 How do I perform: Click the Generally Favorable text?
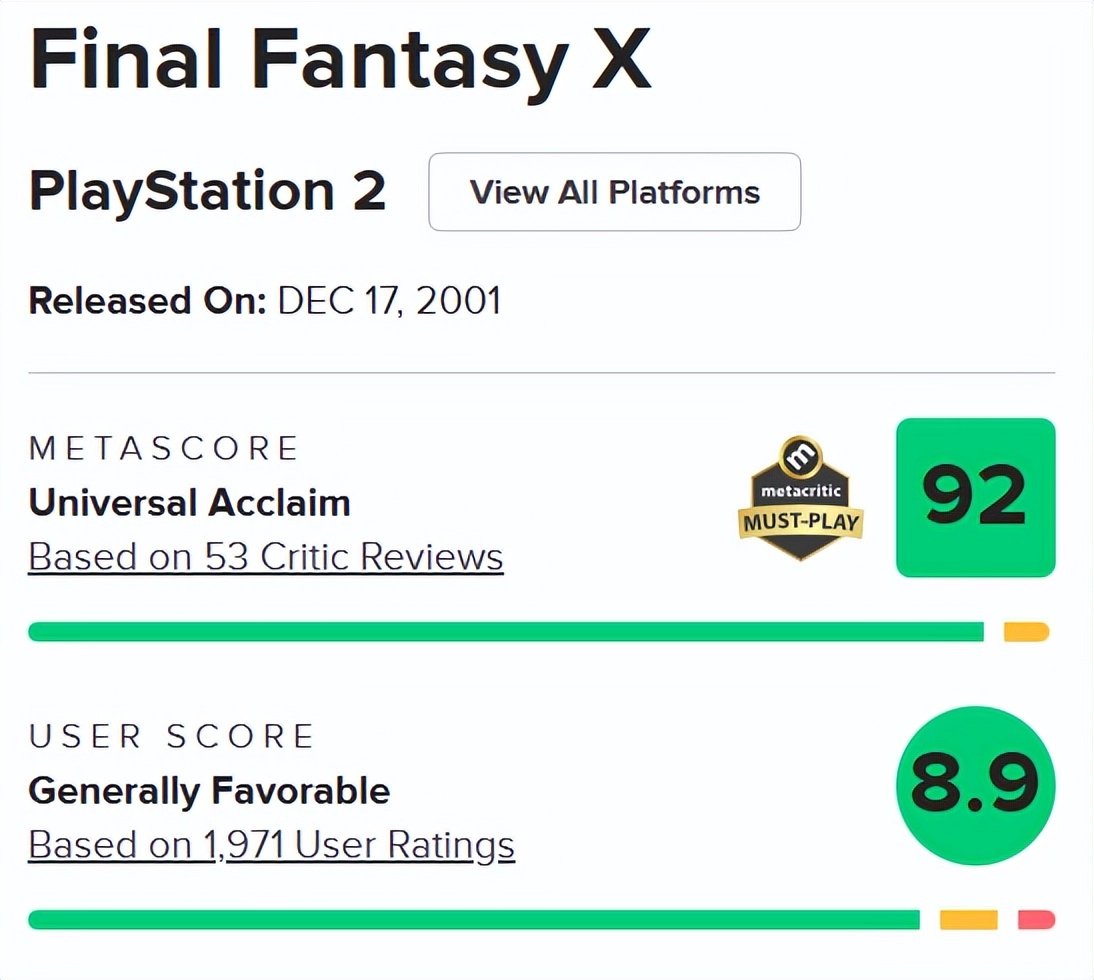tap(209, 791)
